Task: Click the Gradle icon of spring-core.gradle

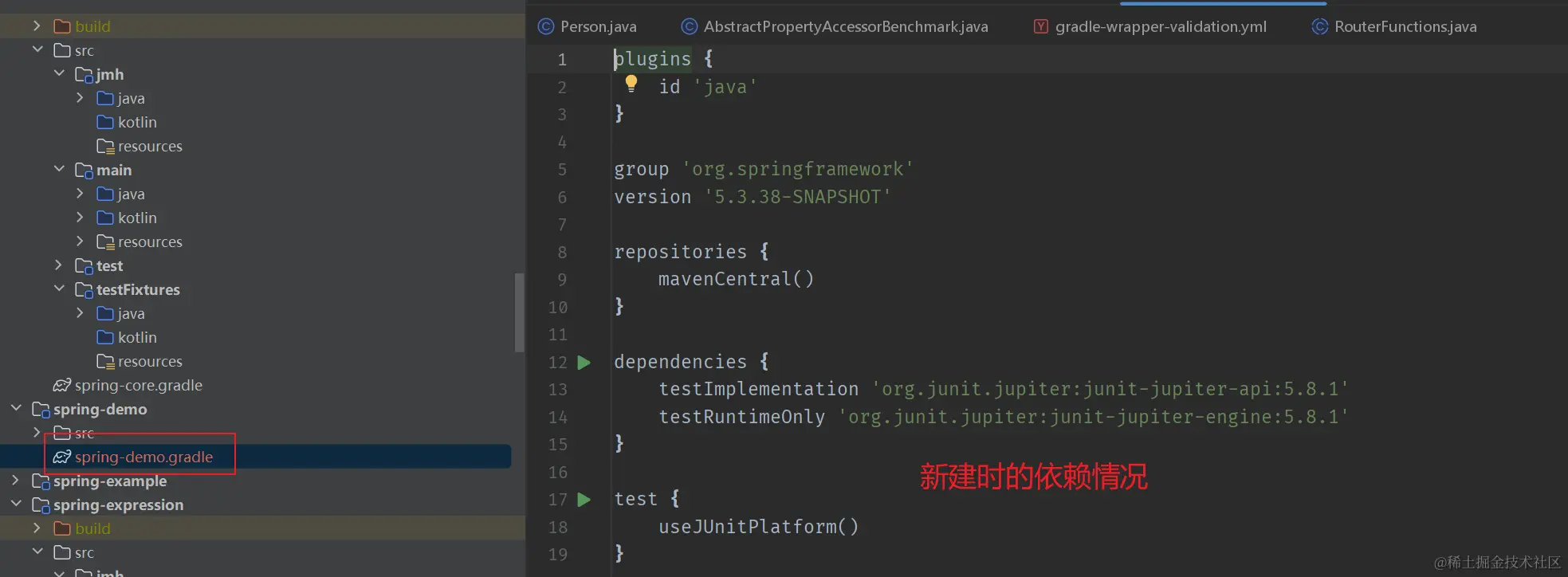Action: (62, 385)
